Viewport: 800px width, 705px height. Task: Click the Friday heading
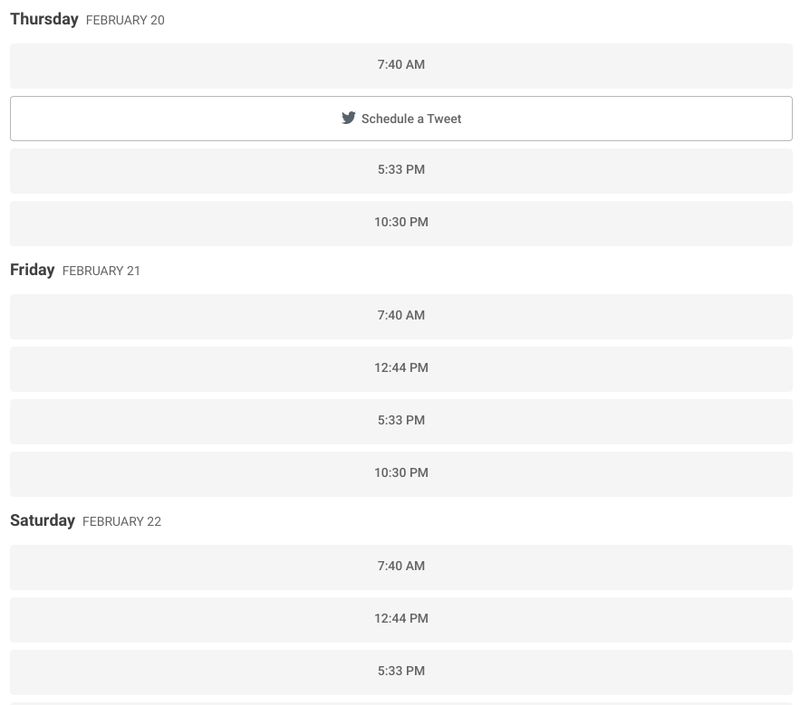32,270
